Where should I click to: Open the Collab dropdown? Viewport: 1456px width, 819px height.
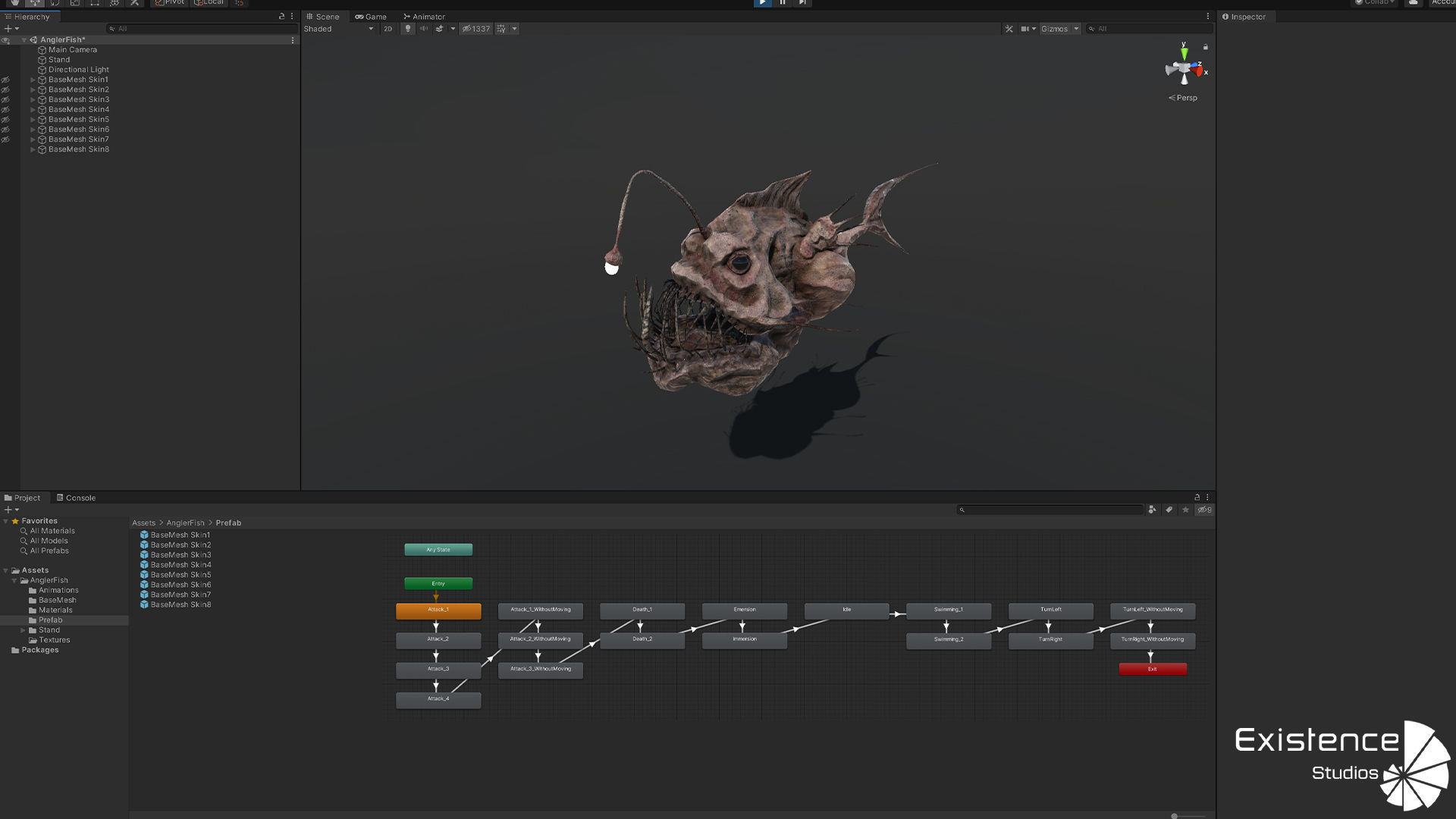1376,3
